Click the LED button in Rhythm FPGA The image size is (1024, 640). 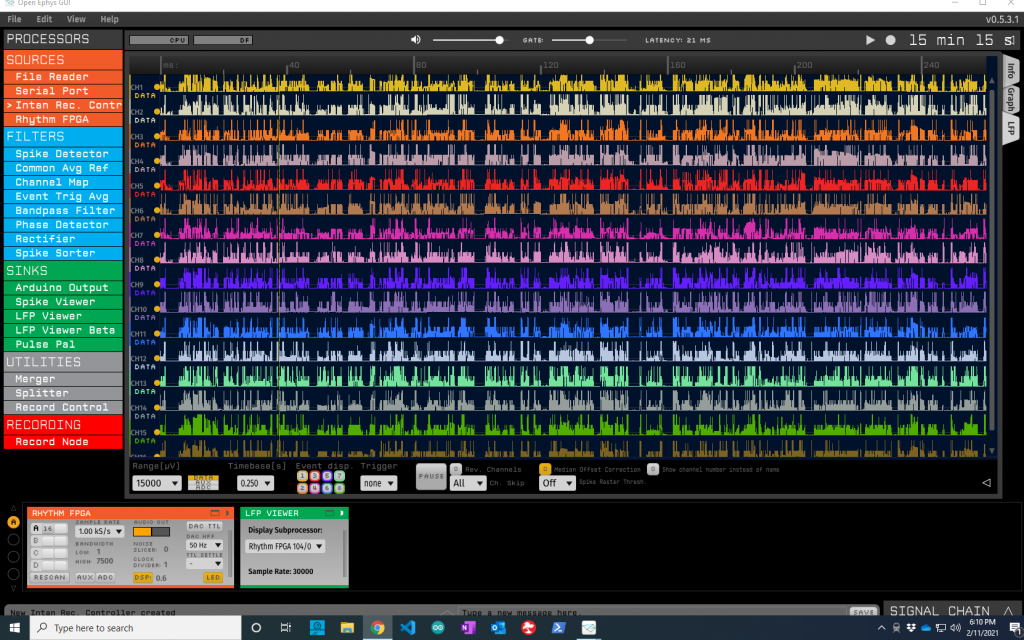pos(213,577)
